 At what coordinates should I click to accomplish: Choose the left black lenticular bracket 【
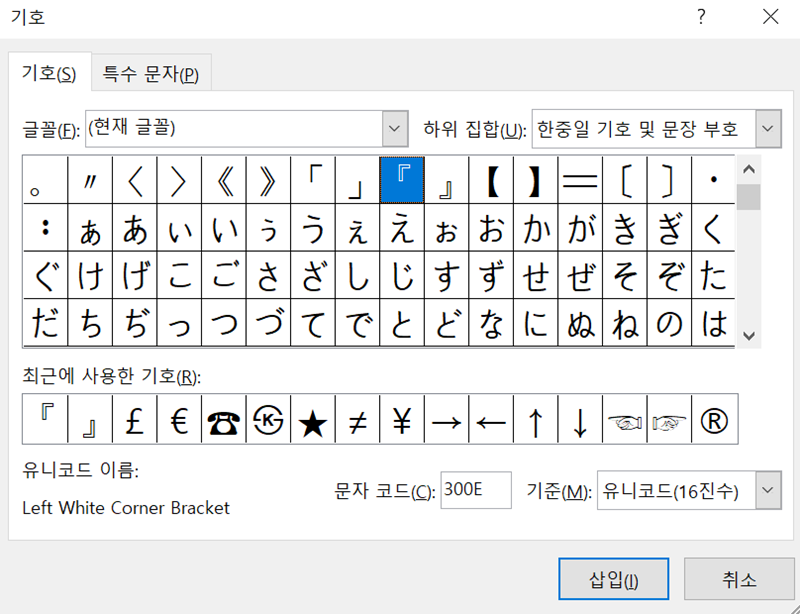pyautogui.click(x=491, y=180)
